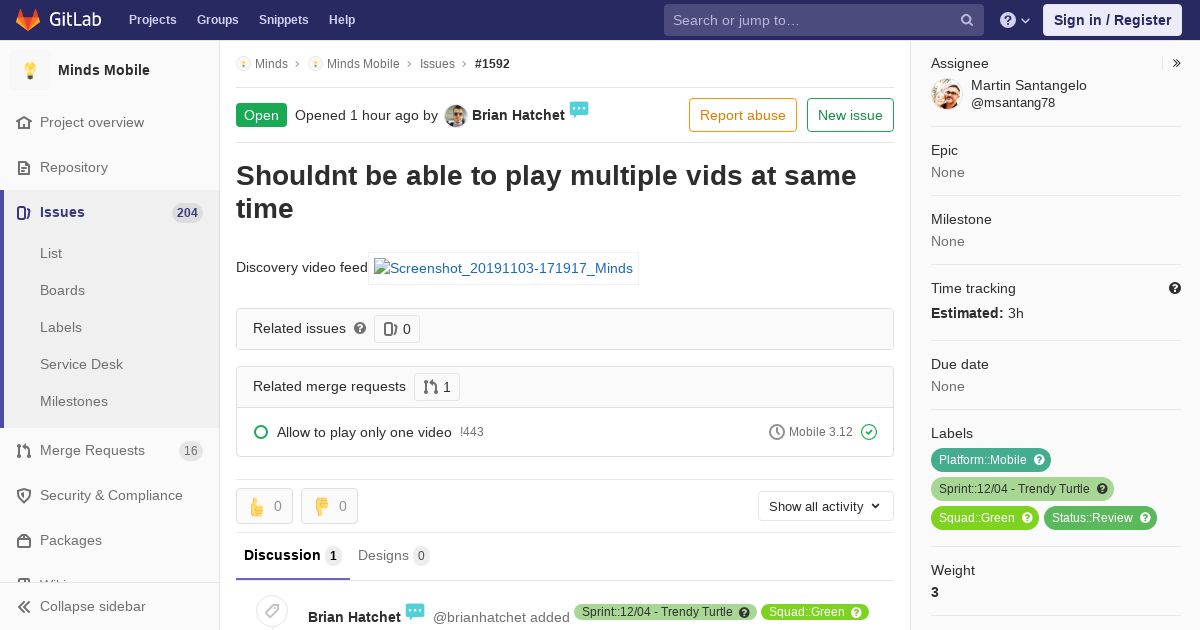Open the Allow to play only one video merge request
This screenshot has width=1200, height=630.
364,432
